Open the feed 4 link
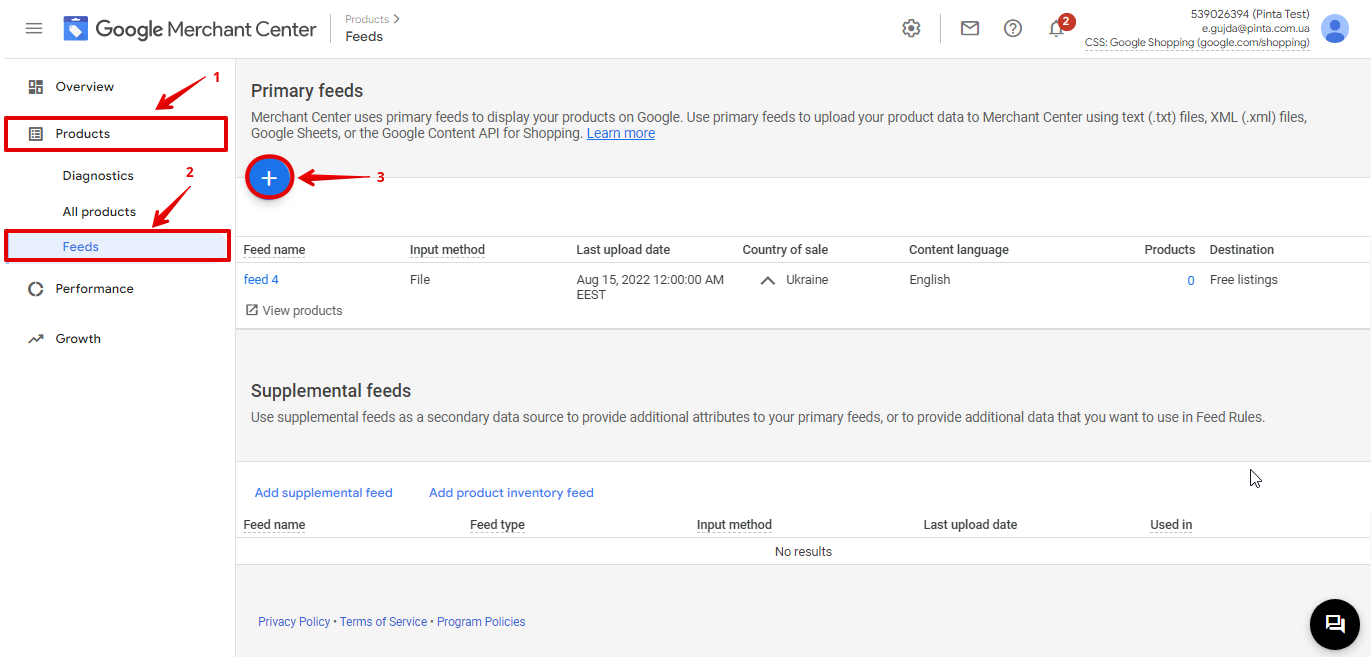This screenshot has height=657, width=1371. tap(261, 280)
